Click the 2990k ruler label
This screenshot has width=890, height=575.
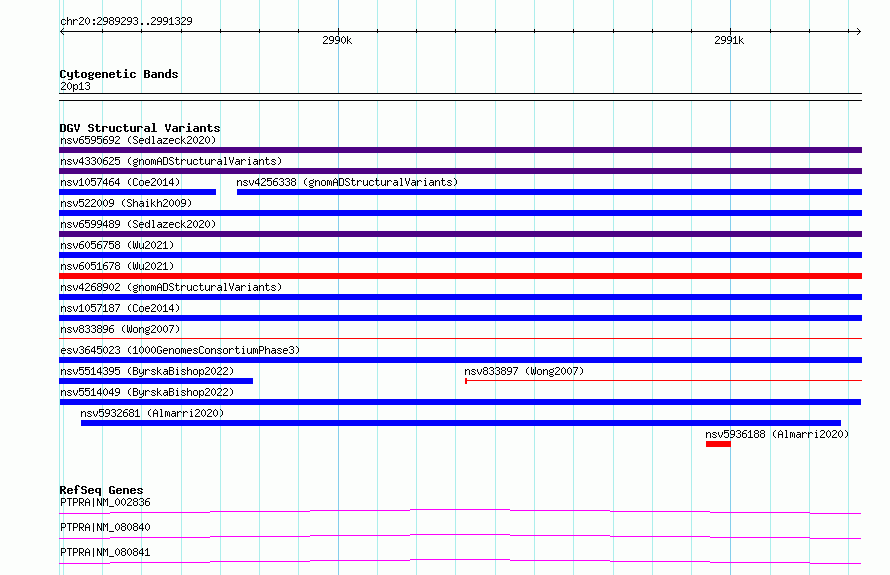[x=337, y=40]
